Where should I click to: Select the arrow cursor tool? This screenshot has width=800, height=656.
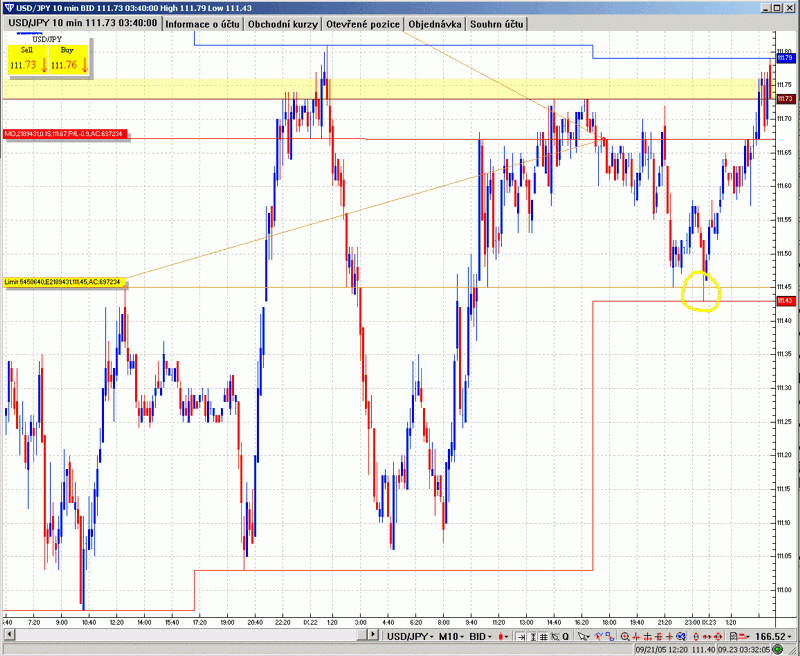[x=584, y=637]
